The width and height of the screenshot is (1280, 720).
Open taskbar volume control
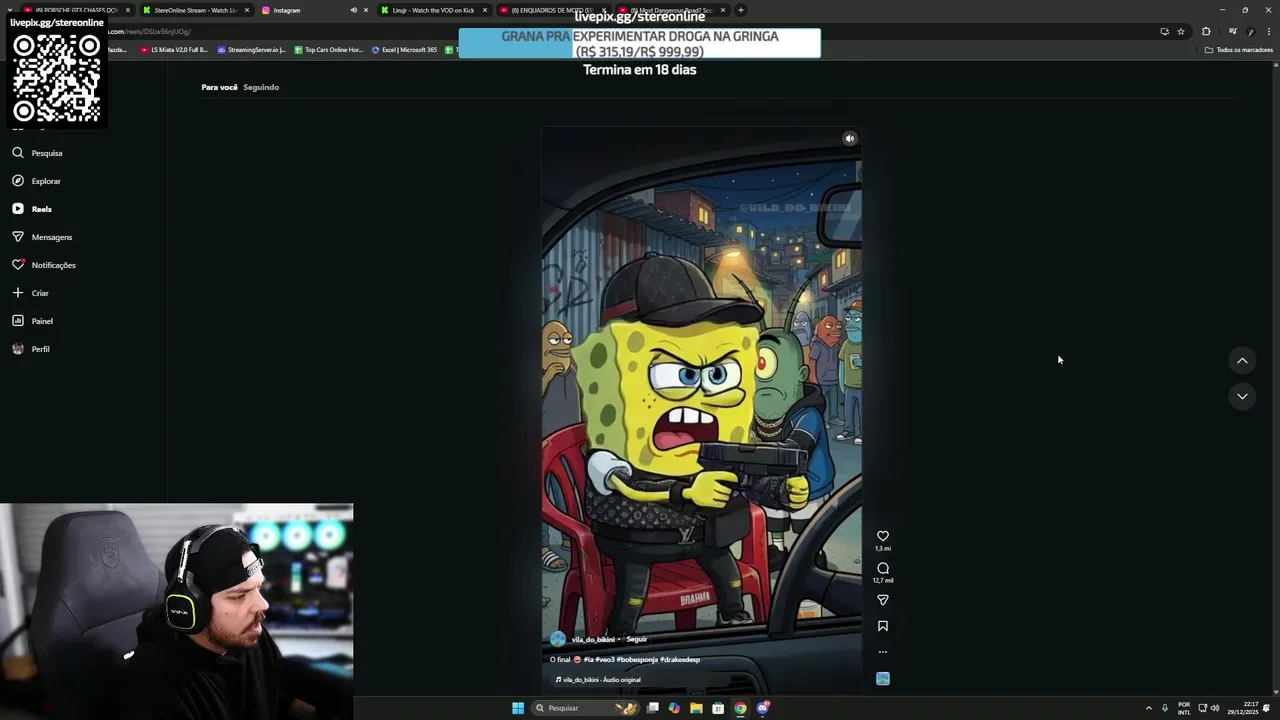(x=1215, y=708)
